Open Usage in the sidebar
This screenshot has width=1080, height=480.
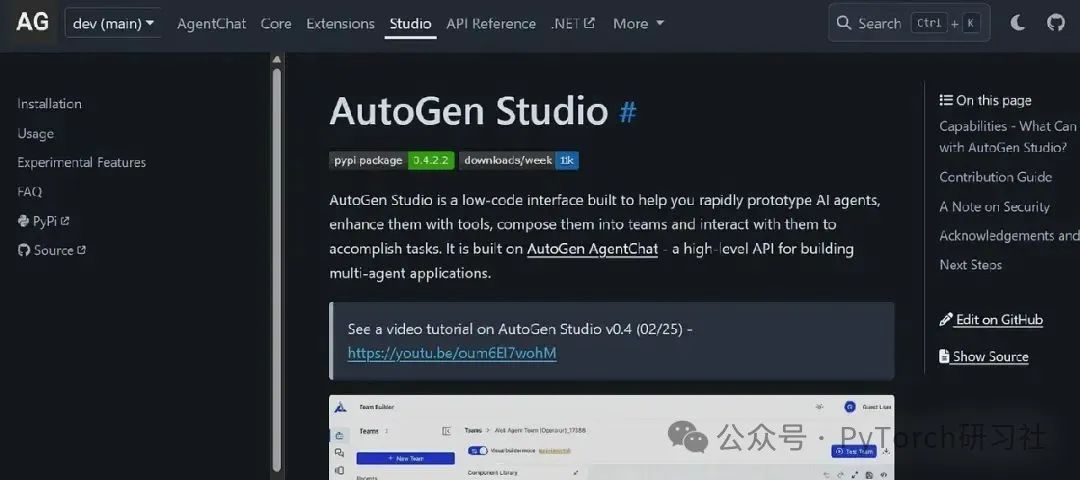coord(35,134)
